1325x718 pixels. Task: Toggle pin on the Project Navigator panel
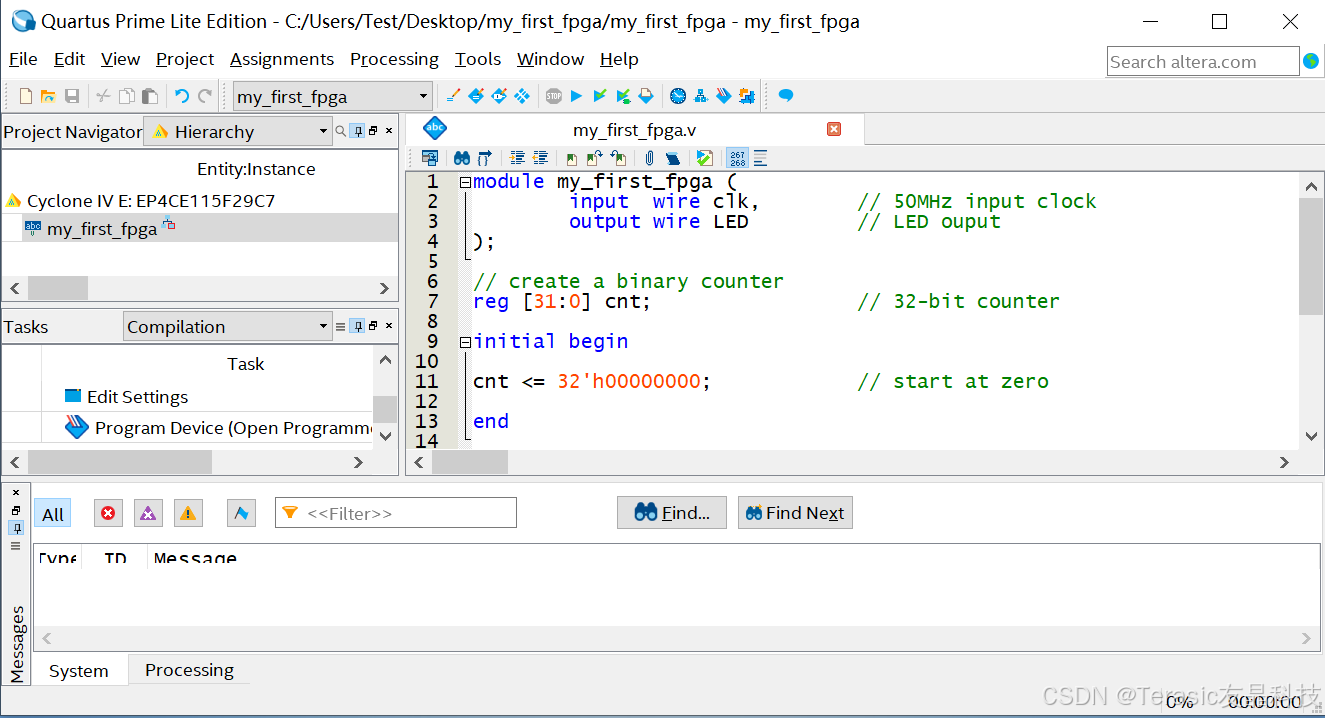[x=357, y=131]
